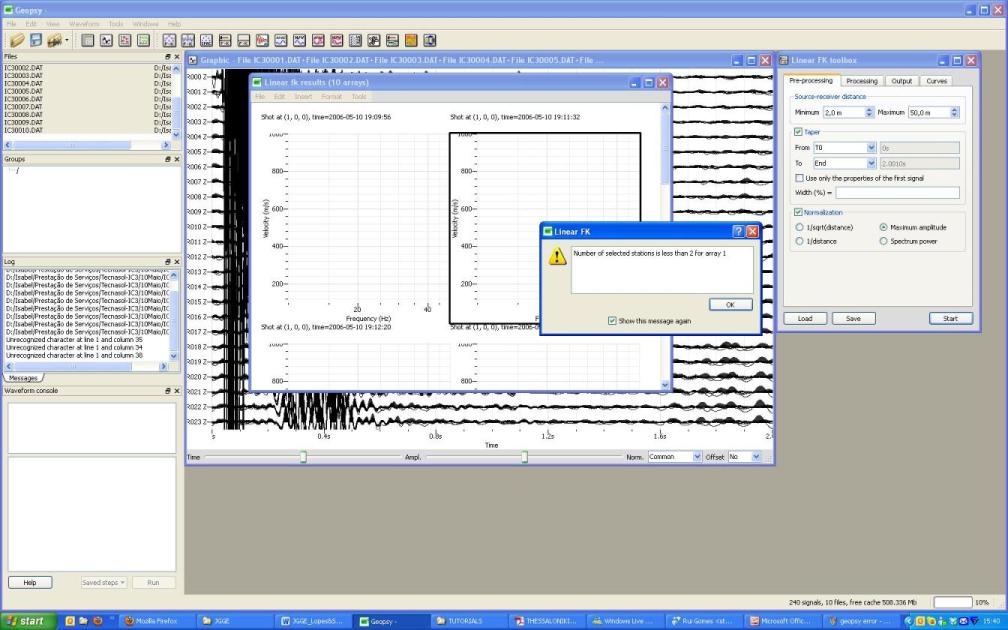Click the orange square tool icon in toolbar
The height and width of the screenshot is (630, 1008).
click(x=411, y=41)
